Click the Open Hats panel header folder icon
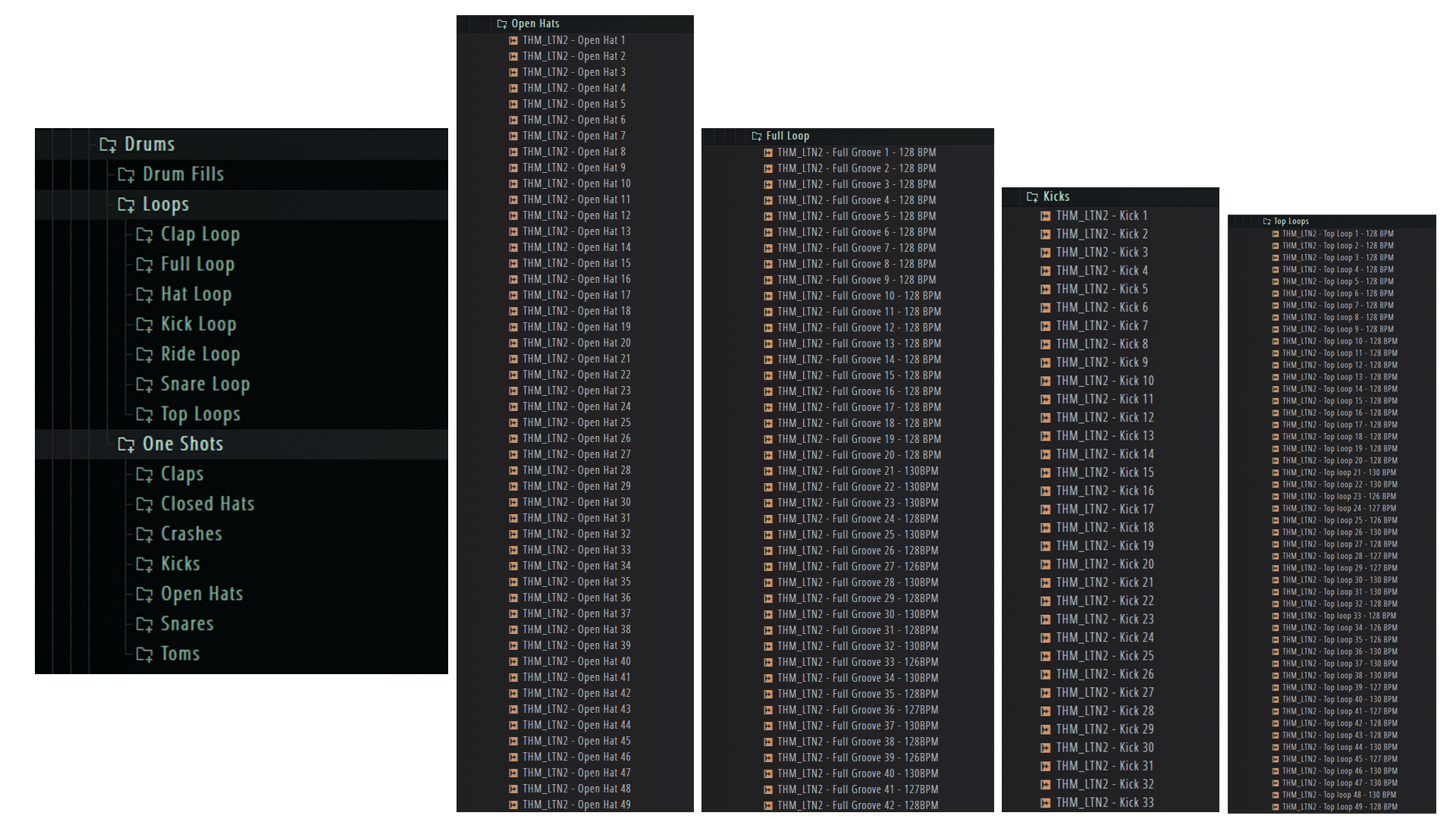Image resolution: width=1456 pixels, height=819 pixels. [x=501, y=24]
